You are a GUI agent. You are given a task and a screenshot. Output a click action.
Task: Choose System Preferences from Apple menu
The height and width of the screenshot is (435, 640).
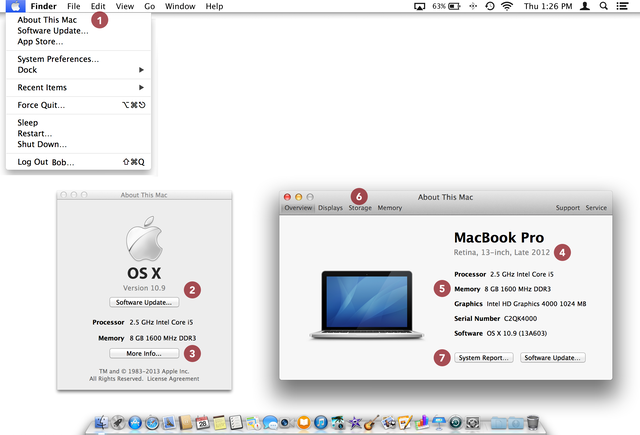point(58,59)
